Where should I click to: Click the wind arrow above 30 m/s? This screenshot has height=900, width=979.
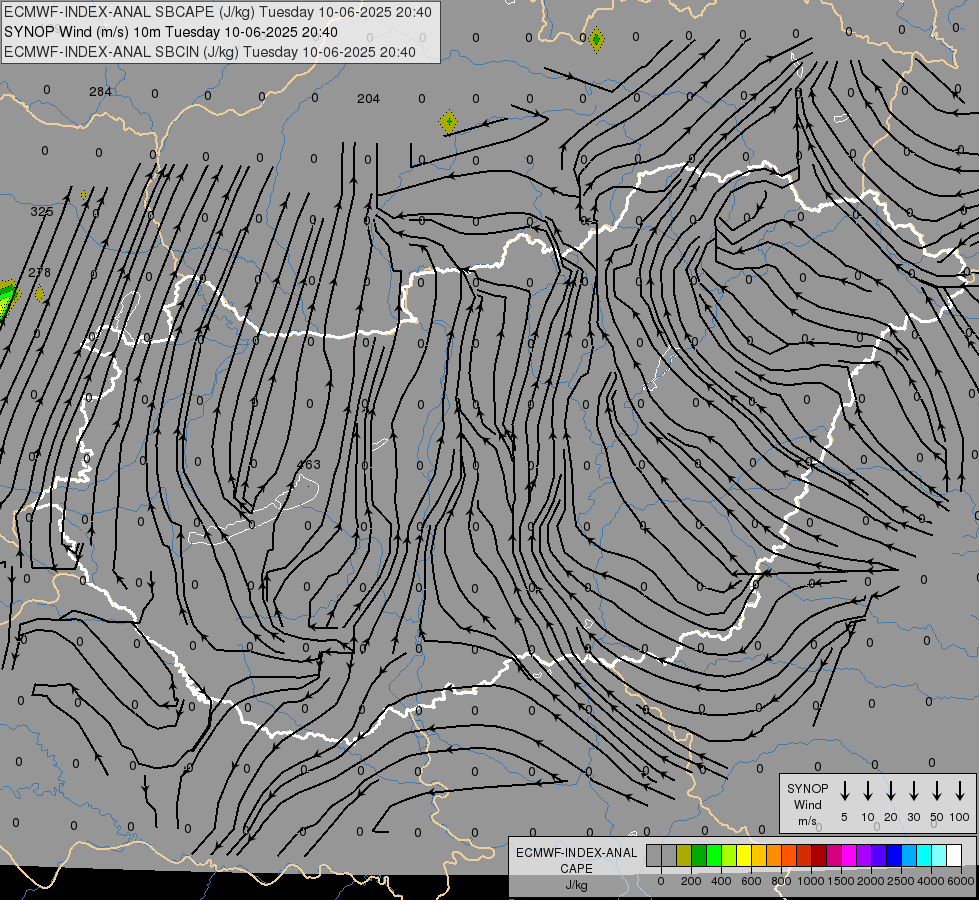click(x=913, y=791)
